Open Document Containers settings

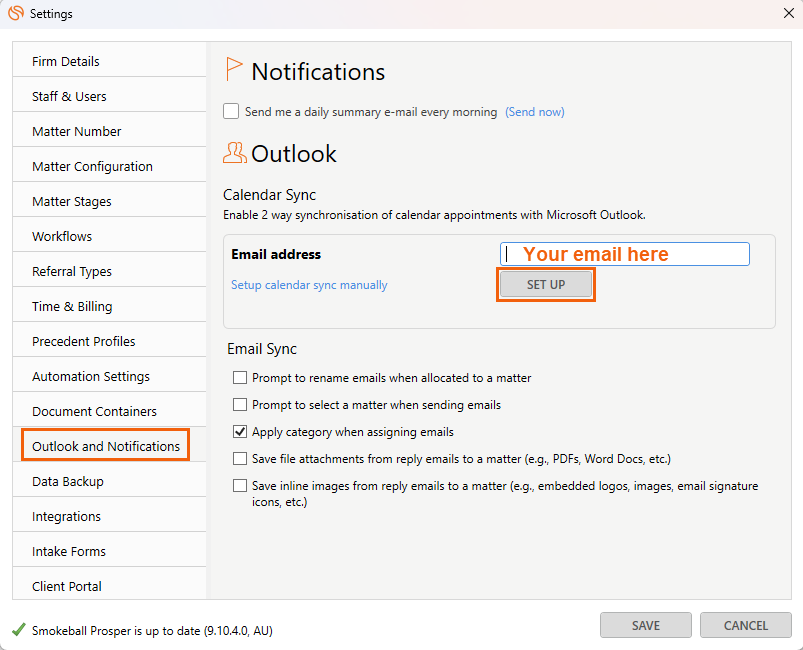[x=110, y=411]
